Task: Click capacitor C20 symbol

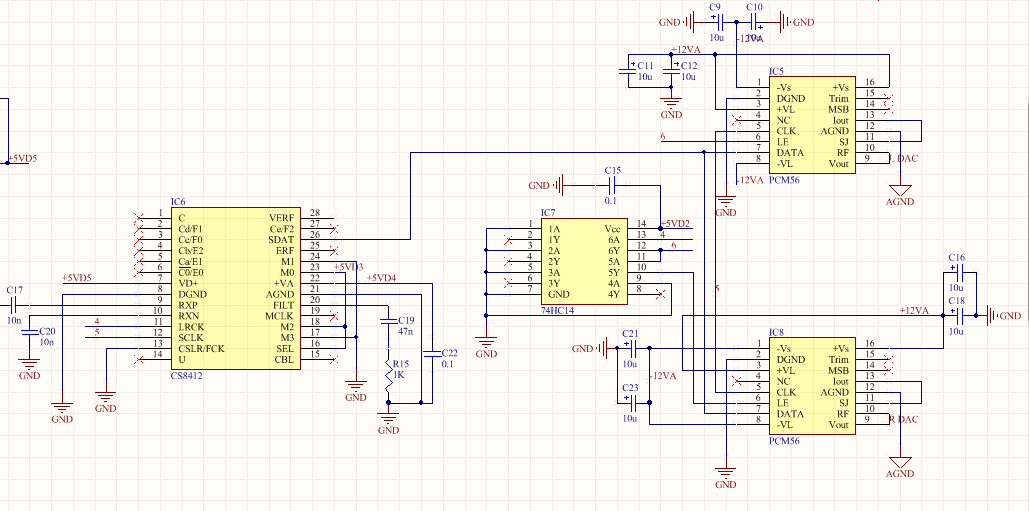Action: 28,332
